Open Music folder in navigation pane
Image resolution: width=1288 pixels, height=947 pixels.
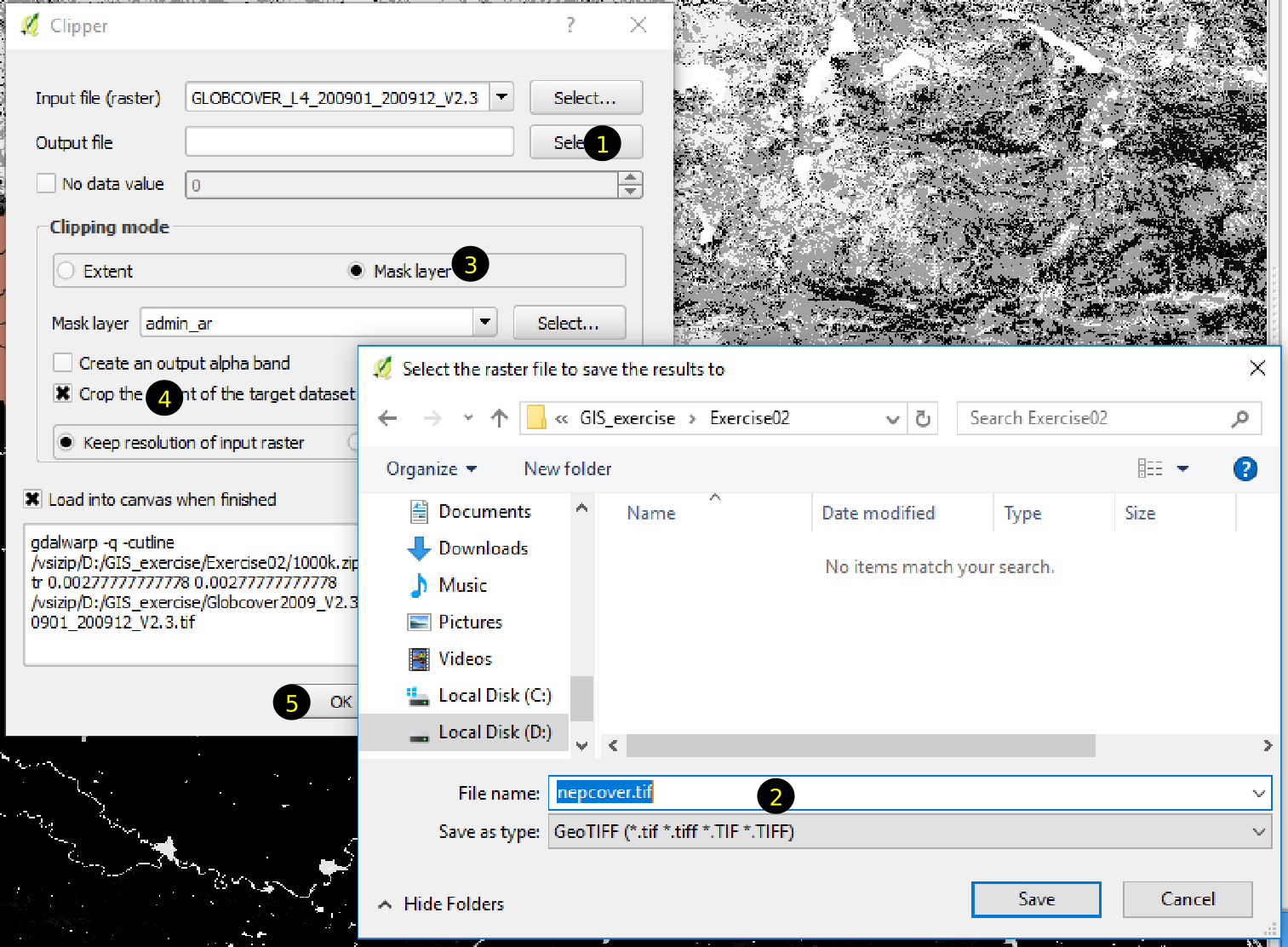(x=462, y=585)
